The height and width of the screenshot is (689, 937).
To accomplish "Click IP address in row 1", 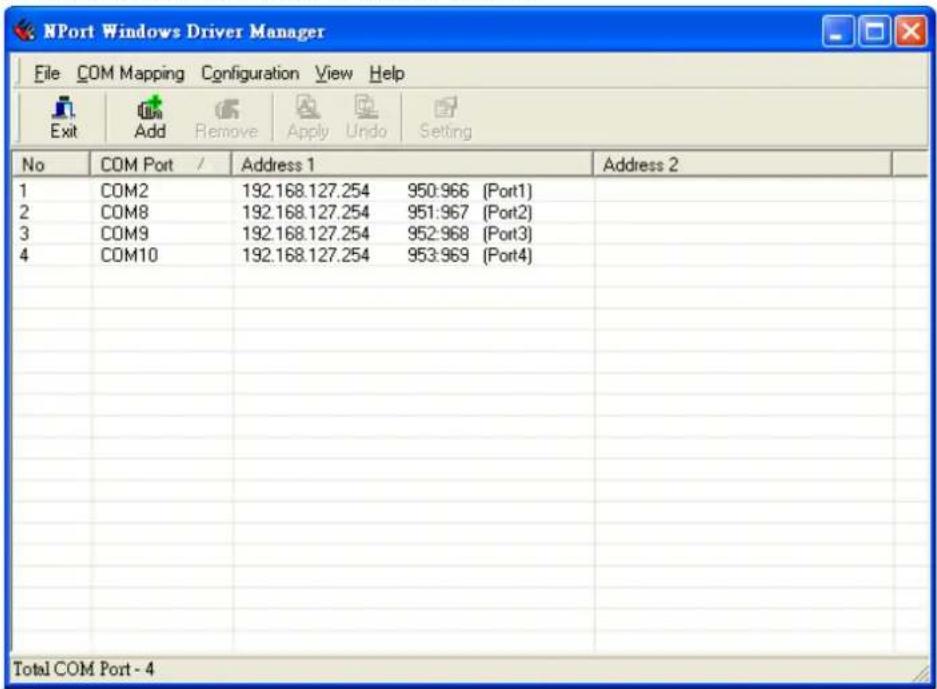I will click(305, 191).
